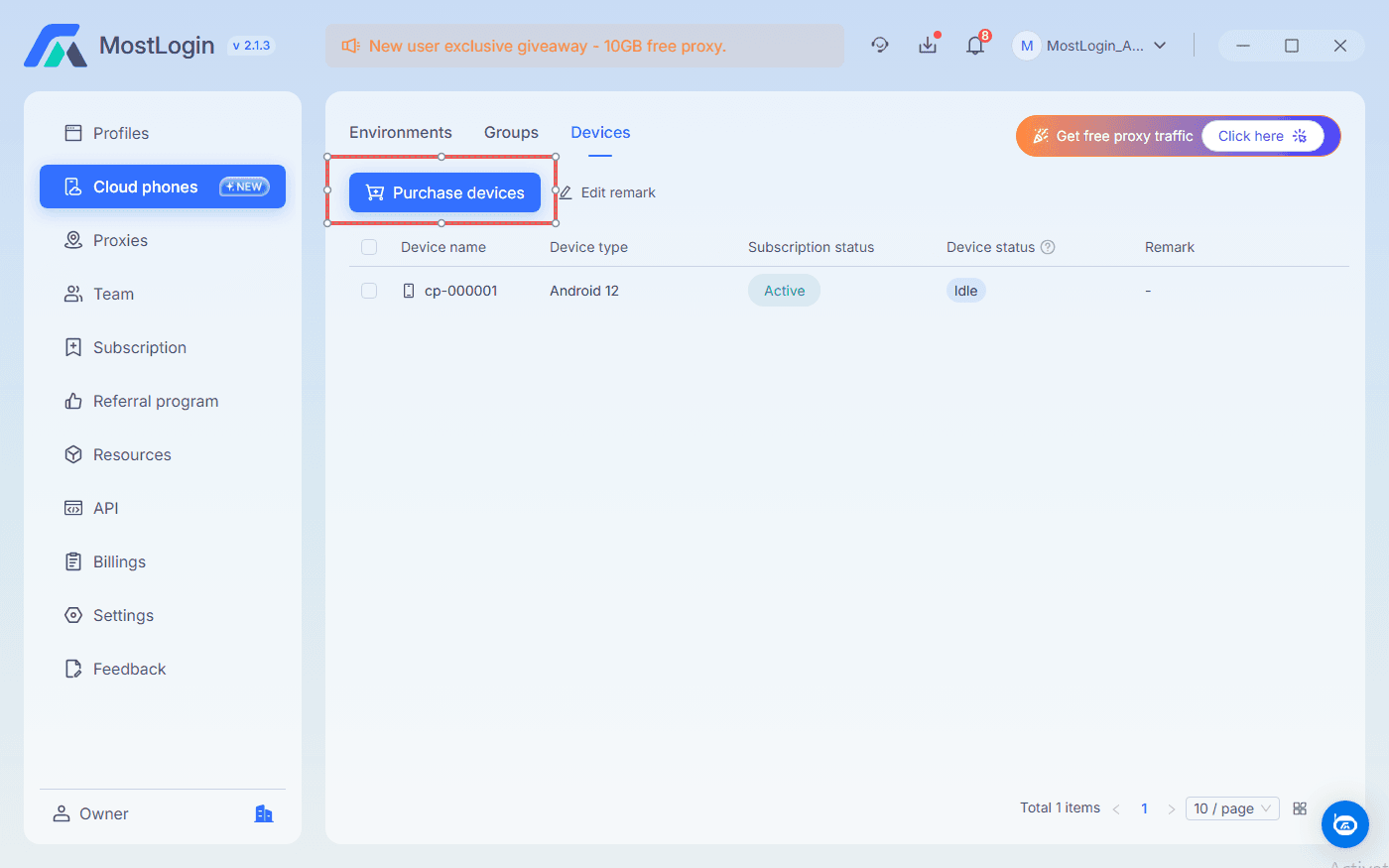Open the download manager icon
The height and width of the screenshot is (868, 1389).
pos(928,45)
